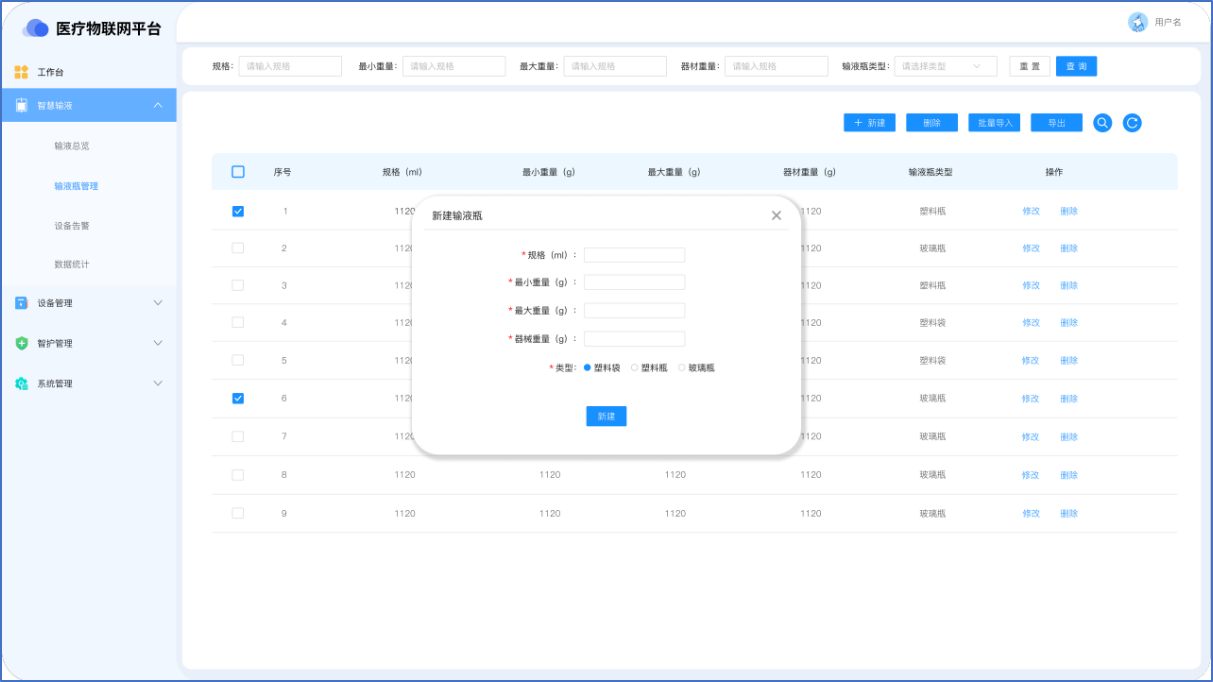This screenshot has width=1213, height=682.
Task: Select the 玻璃瓶 radio option
Action: tap(682, 368)
